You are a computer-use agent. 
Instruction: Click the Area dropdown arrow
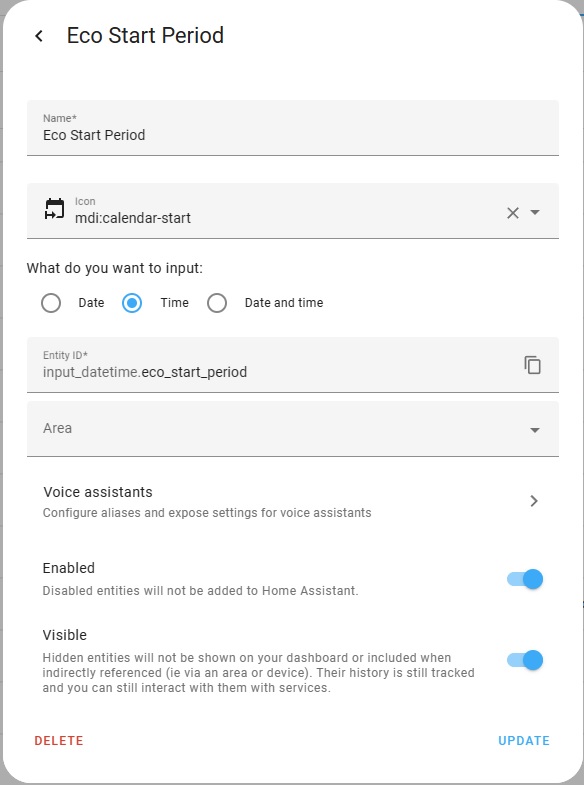[x=535, y=430]
